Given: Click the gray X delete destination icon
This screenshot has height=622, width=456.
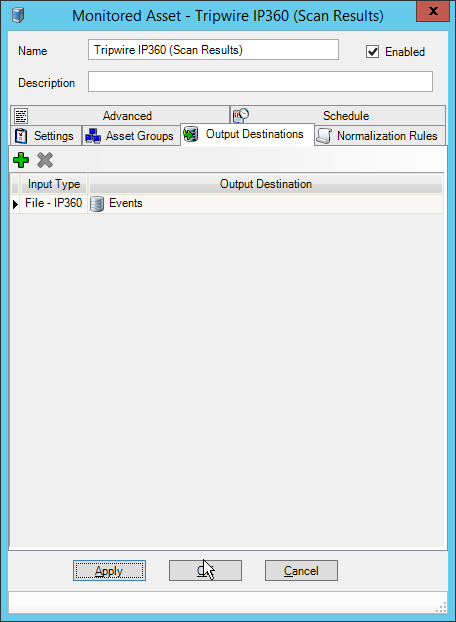Looking at the screenshot, I should [45, 160].
